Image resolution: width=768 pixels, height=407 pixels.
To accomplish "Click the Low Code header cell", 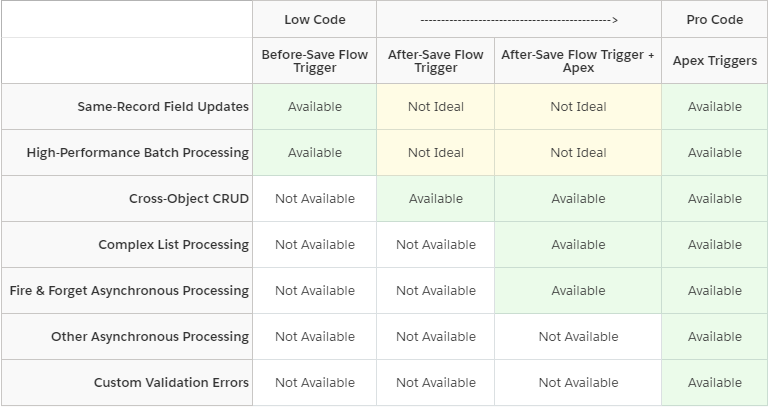I will pyautogui.click(x=314, y=20).
